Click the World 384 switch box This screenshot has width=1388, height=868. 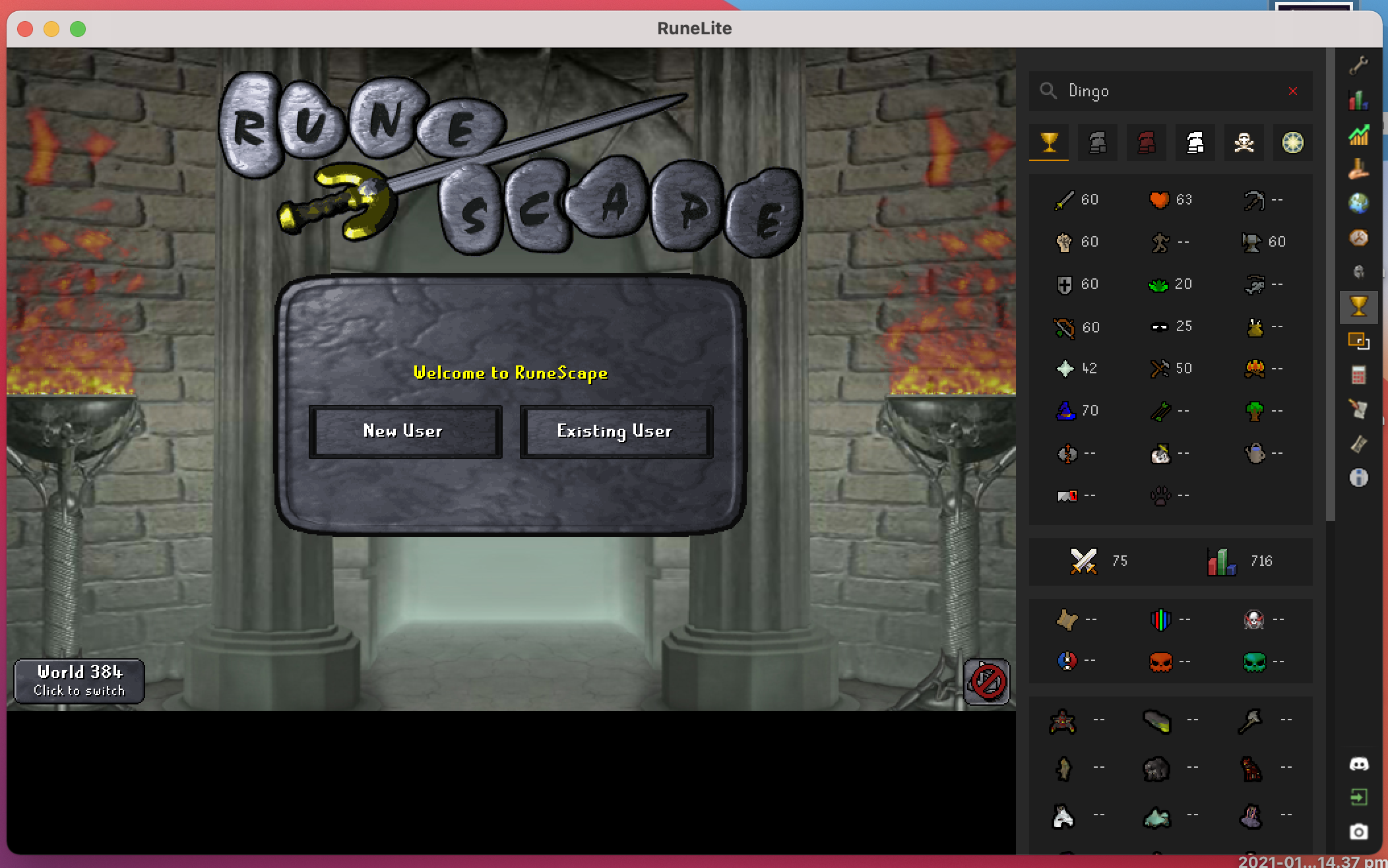point(79,681)
